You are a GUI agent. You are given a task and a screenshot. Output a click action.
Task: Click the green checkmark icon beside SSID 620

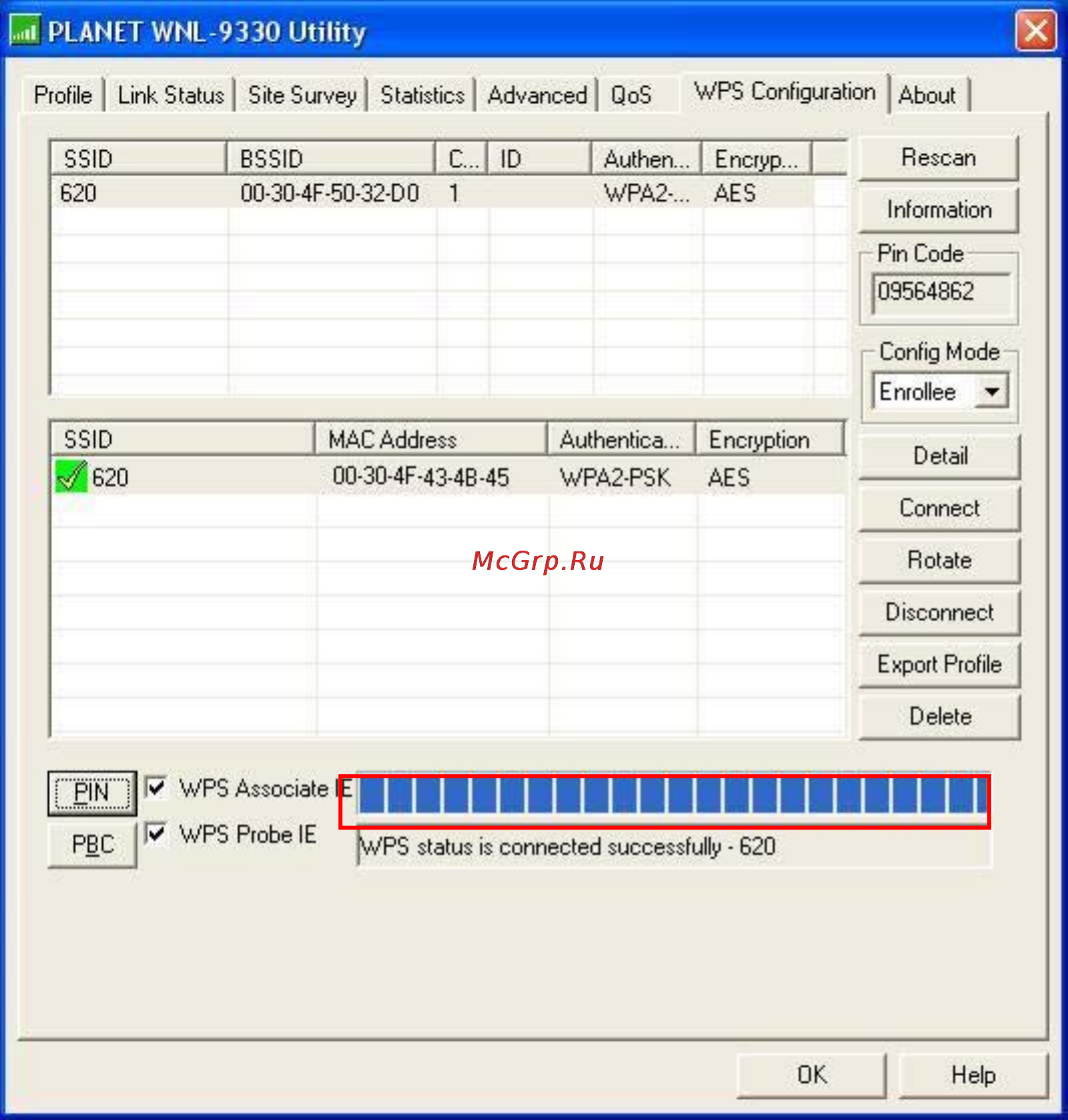(71, 477)
